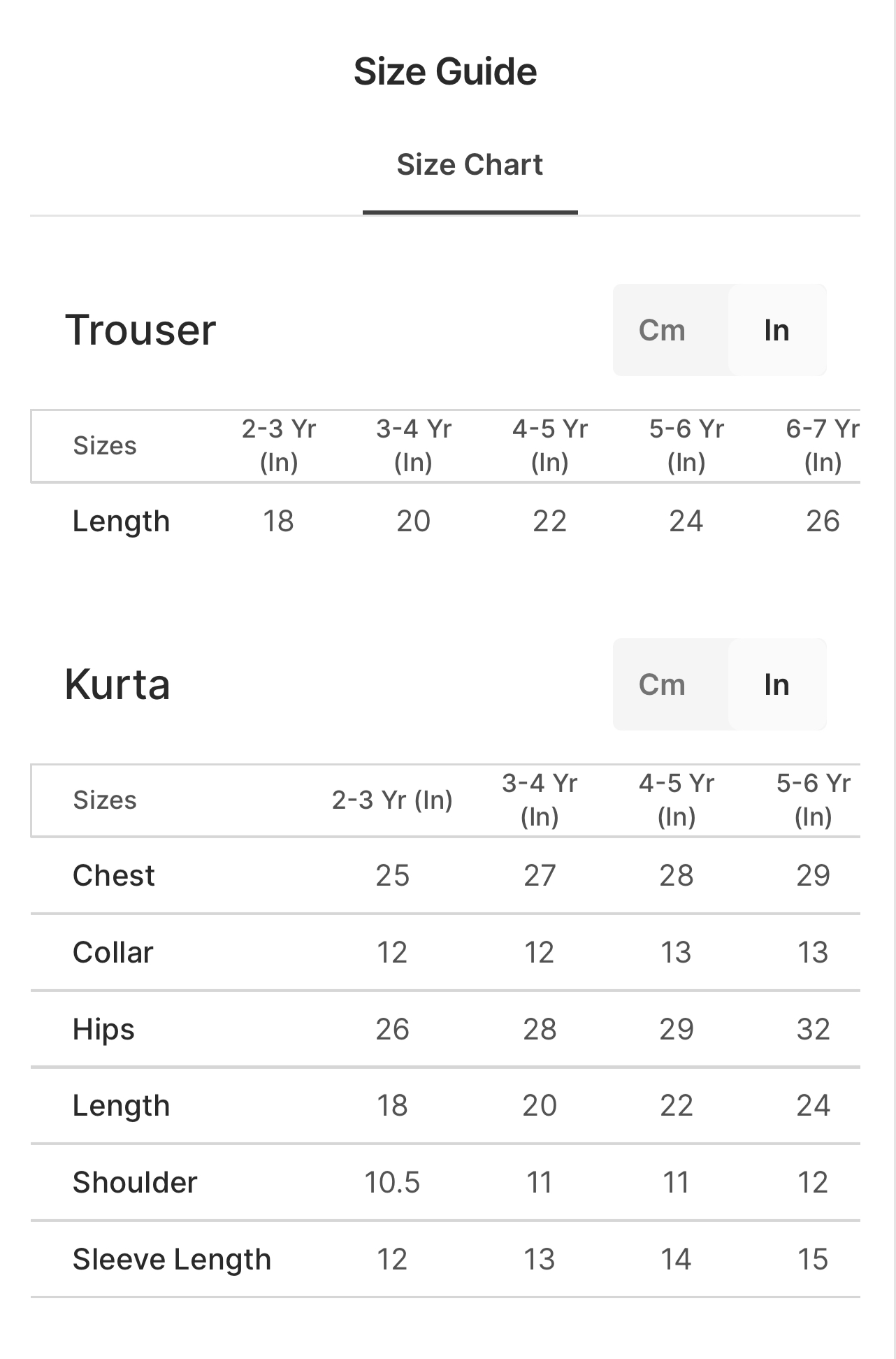Click the Chest row label
Viewport: 896px width, 1359px height.
[x=114, y=875]
